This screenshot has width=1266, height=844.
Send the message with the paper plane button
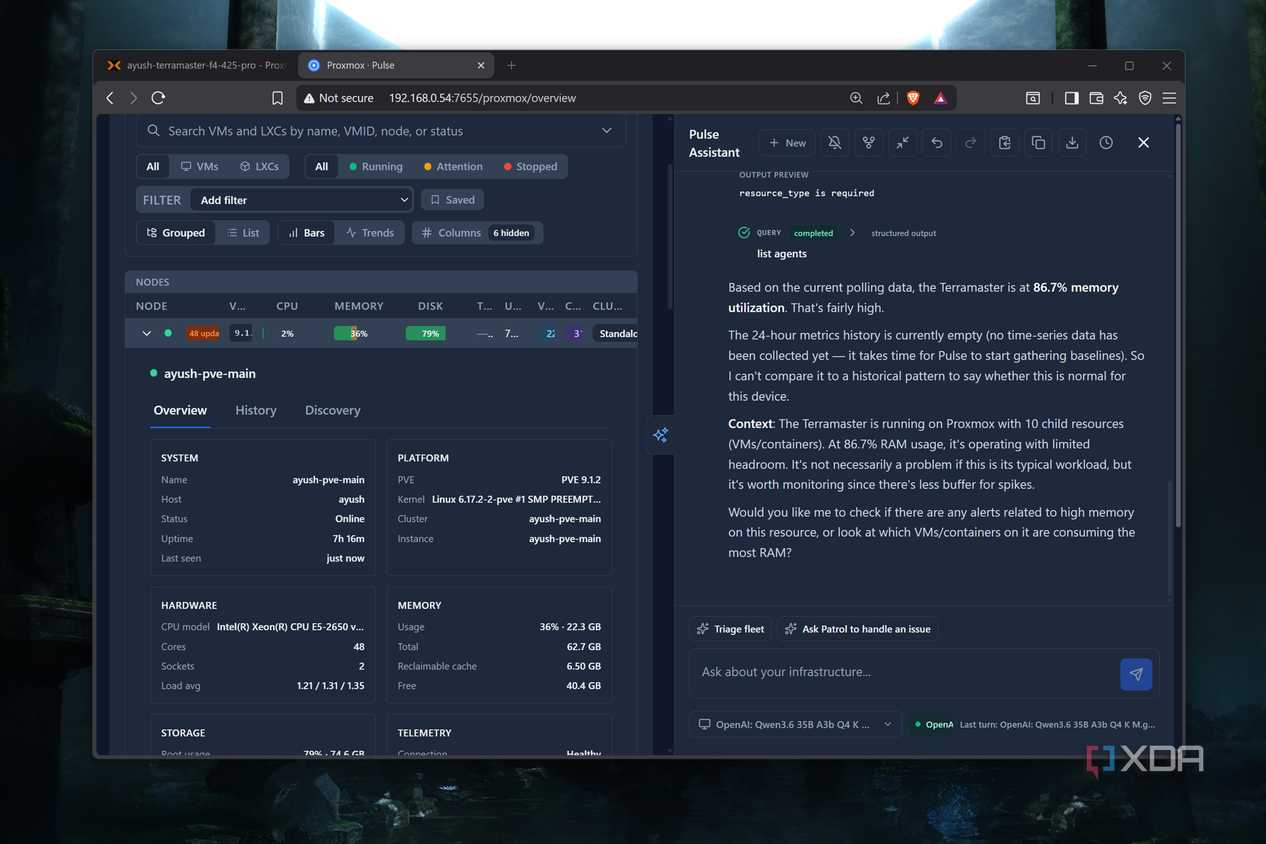tap(1136, 674)
